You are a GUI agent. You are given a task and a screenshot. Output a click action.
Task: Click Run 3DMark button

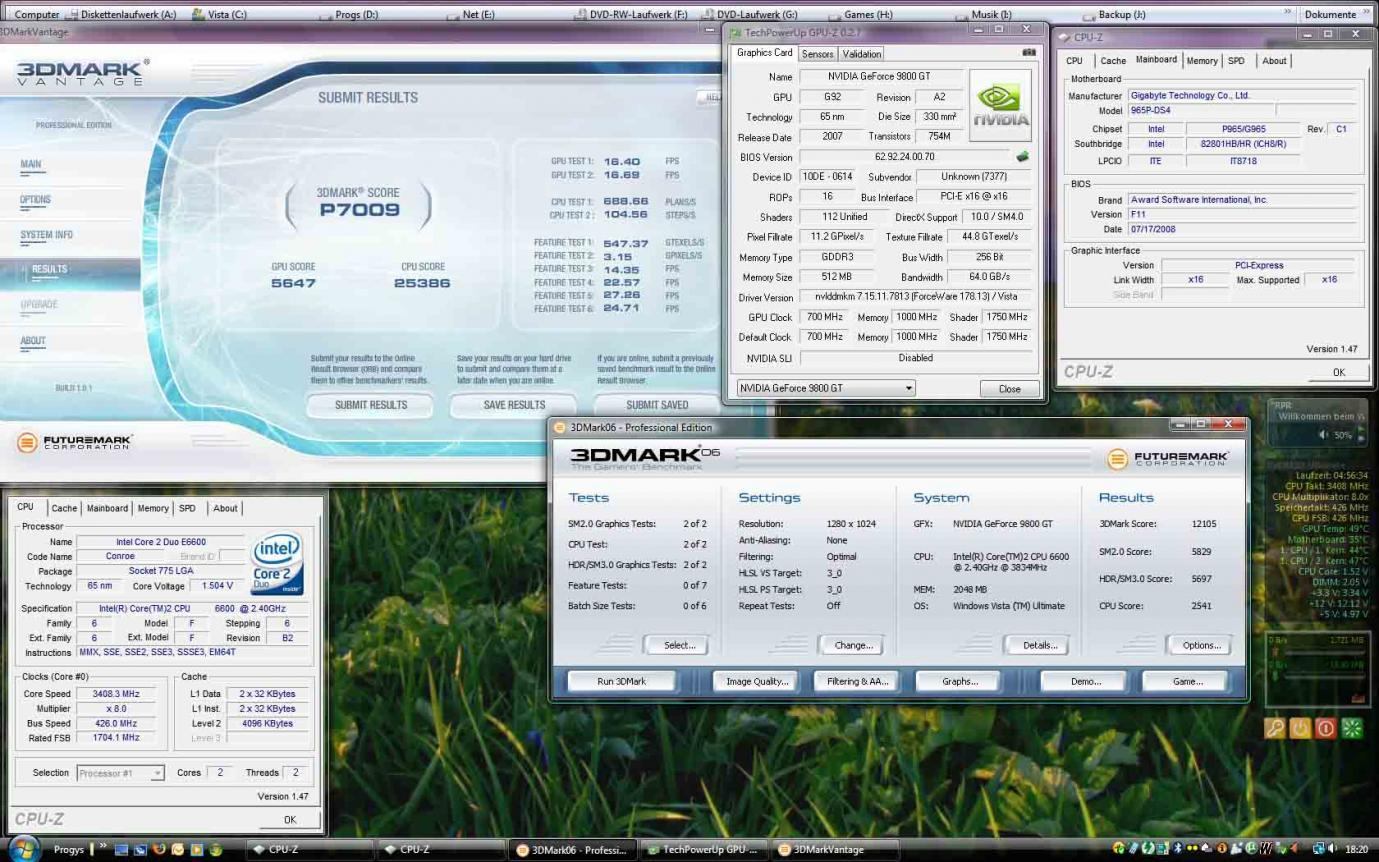[x=621, y=681]
